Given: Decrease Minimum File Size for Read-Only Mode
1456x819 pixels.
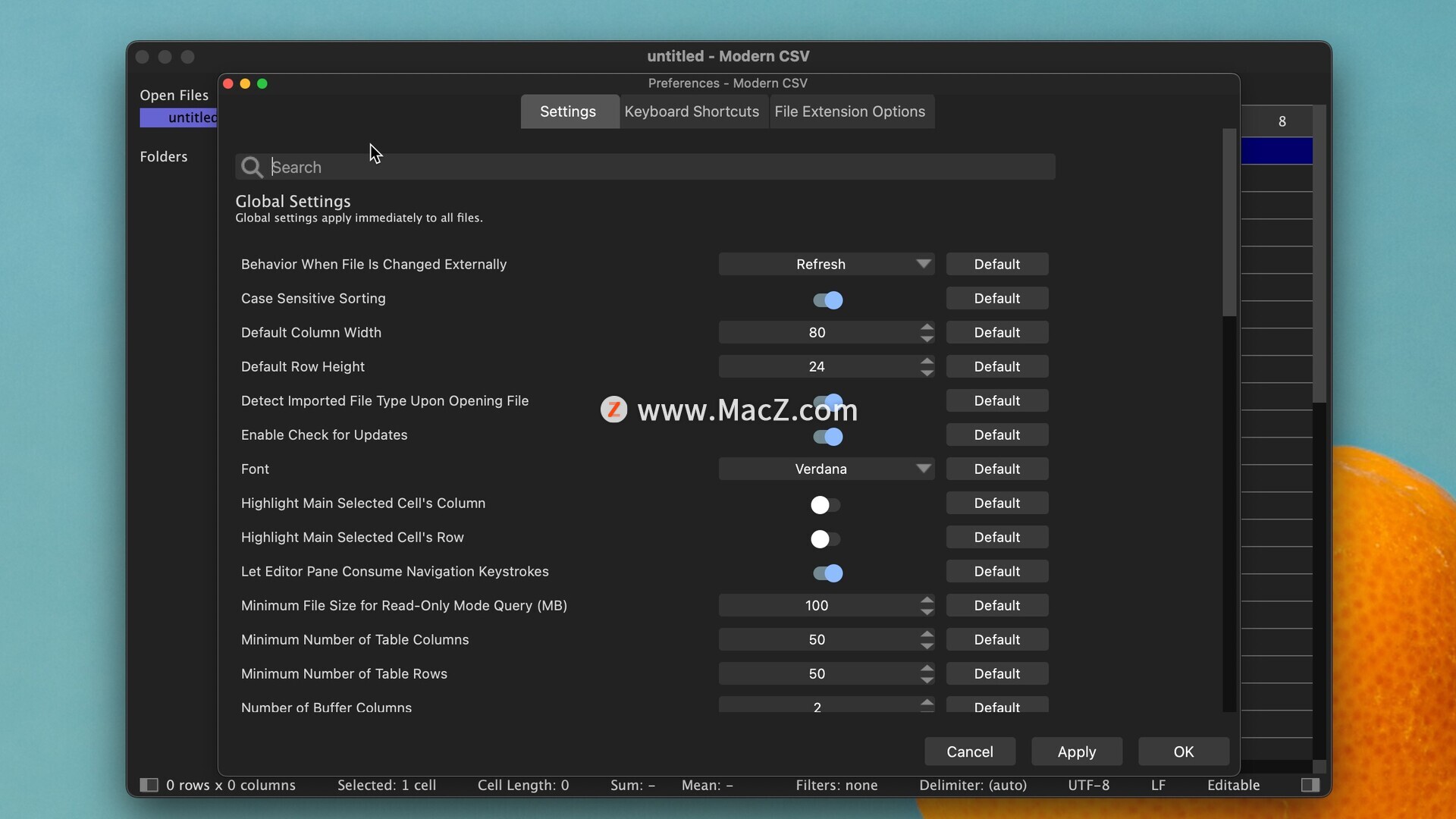Looking at the screenshot, I should tap(927, 611).
